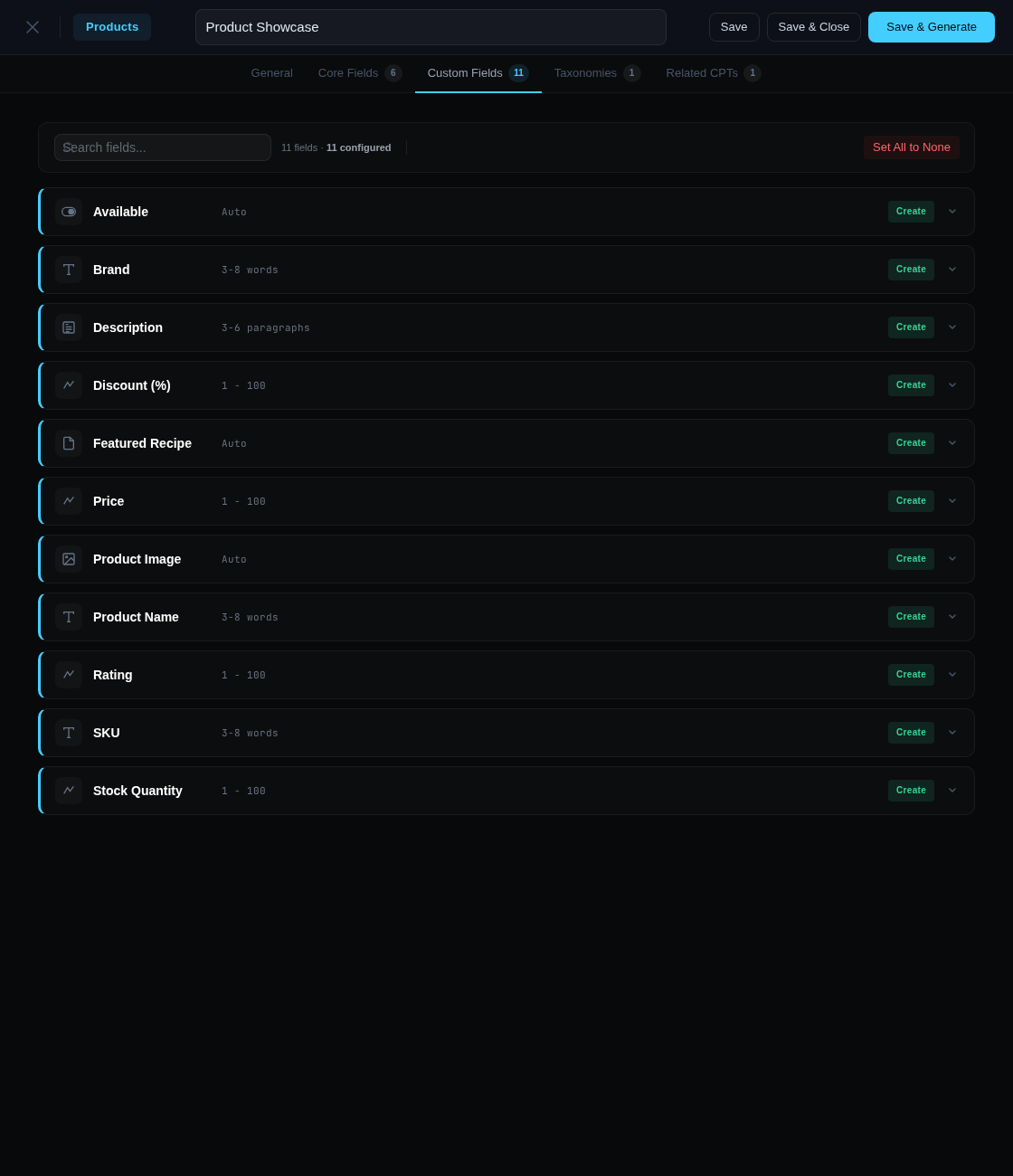This screenshot has width=1013, height=1176.
Task: Click the Save & Generate button
Action: point(931,27)
